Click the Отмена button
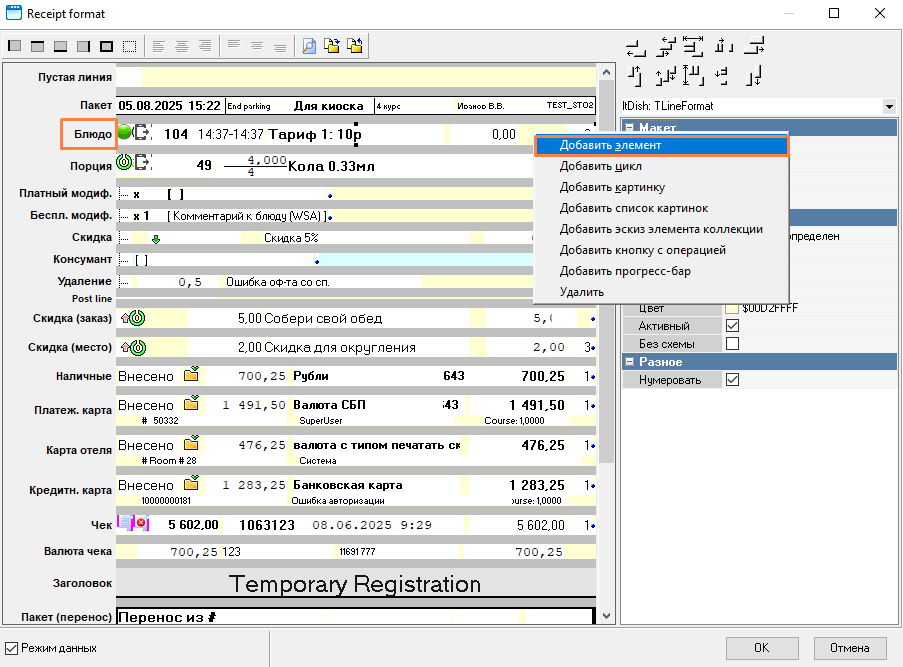Viewport: 903px width, 667px height. click(x=849, y=647)
